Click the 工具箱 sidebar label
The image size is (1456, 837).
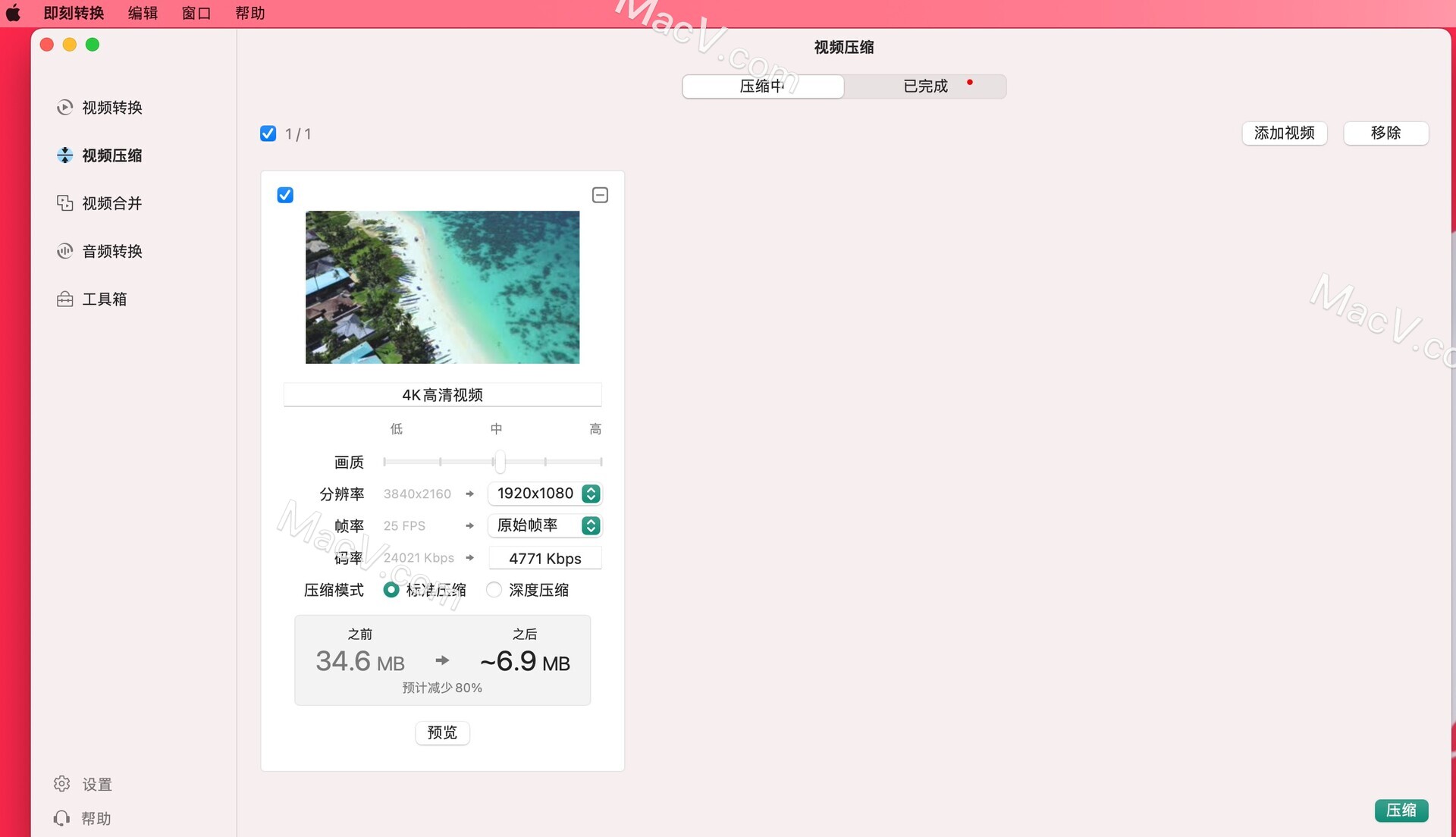coord(105,299)
